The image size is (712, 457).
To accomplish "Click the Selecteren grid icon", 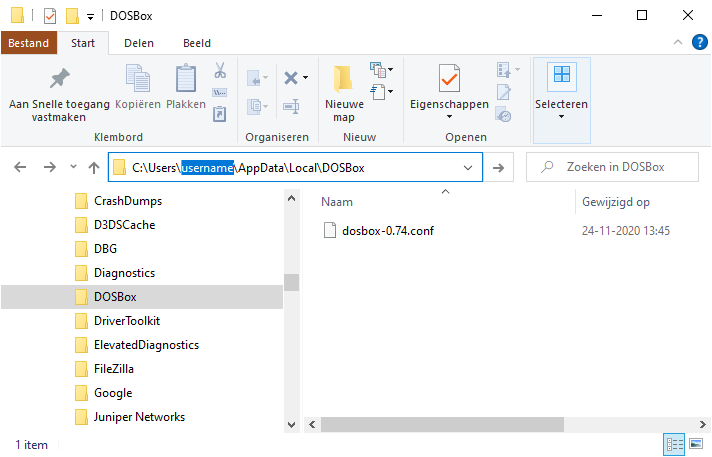I will coord(562,75).
